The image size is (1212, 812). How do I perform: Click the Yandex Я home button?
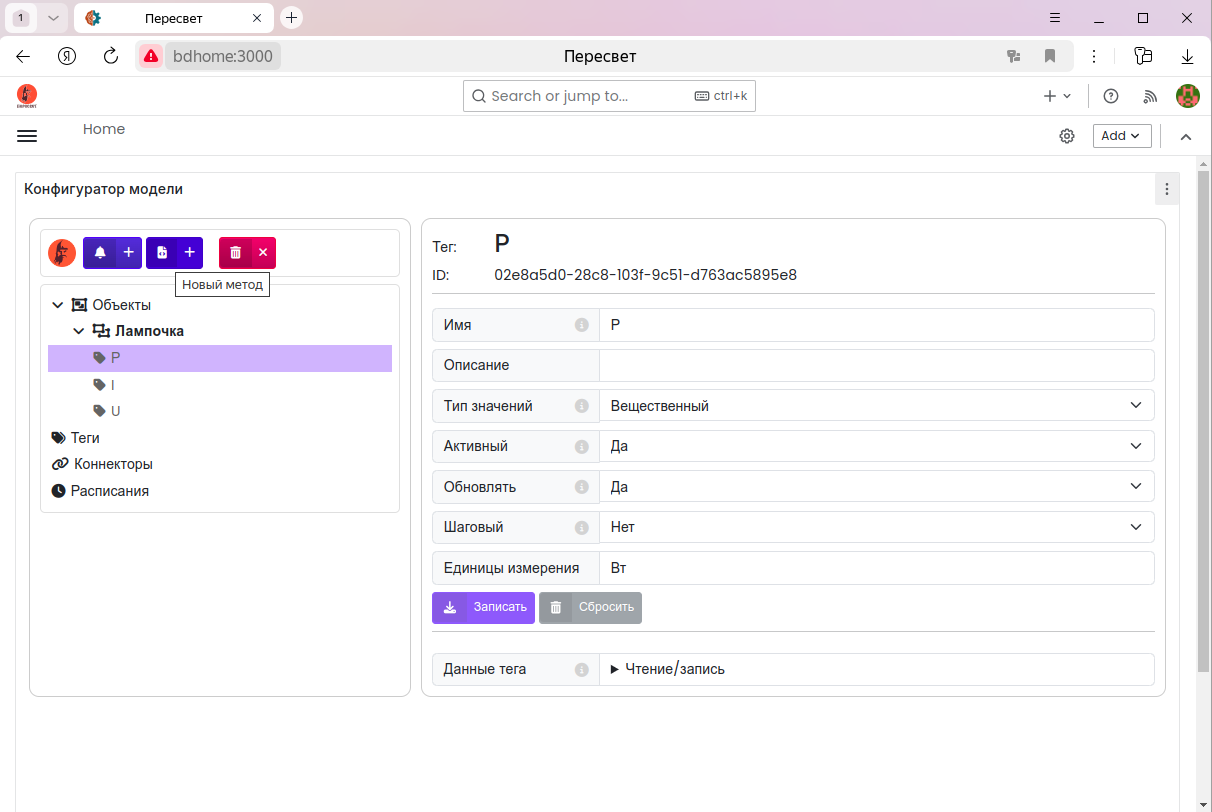[67, 56]
